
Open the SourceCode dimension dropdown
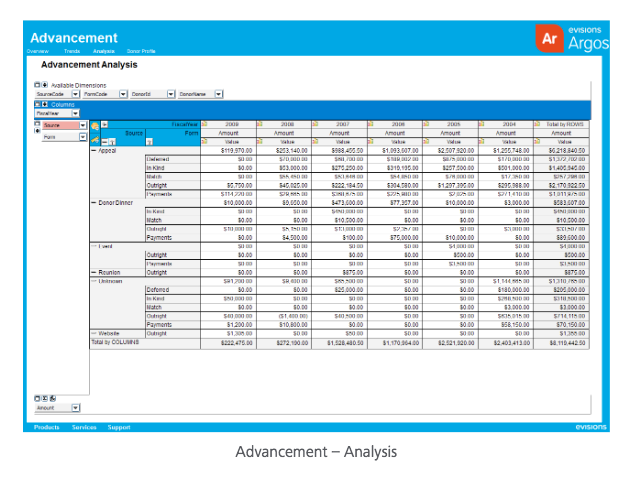pyautogui.click(x=75, y=94)
